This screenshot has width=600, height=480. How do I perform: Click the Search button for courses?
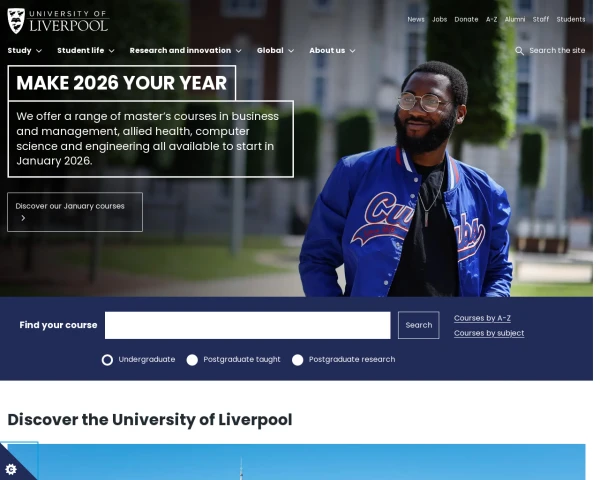click(x=419, y=325)
